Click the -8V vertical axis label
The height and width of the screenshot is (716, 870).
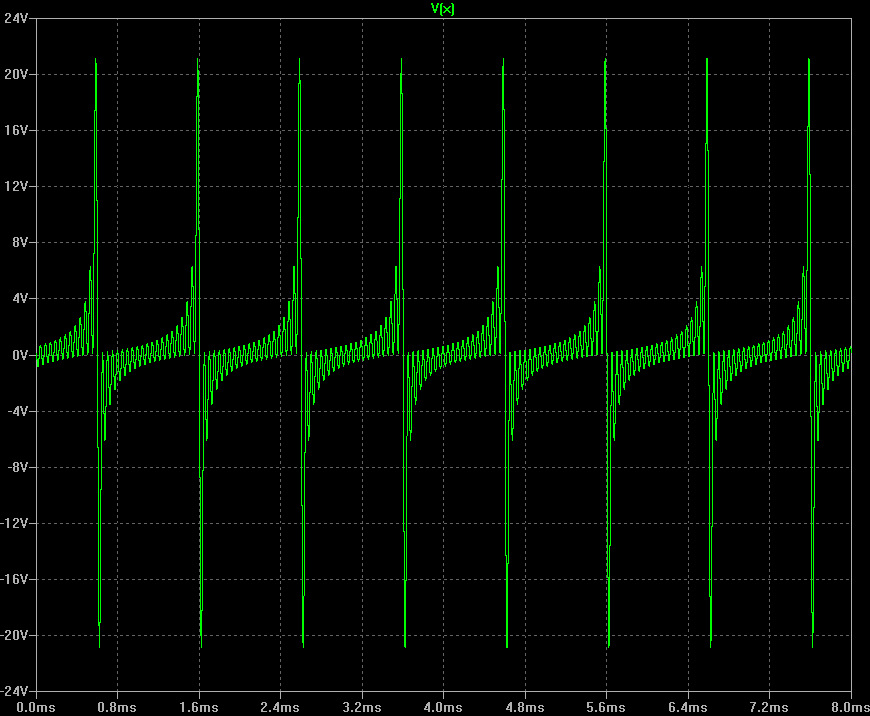click(x=18, y=467)
